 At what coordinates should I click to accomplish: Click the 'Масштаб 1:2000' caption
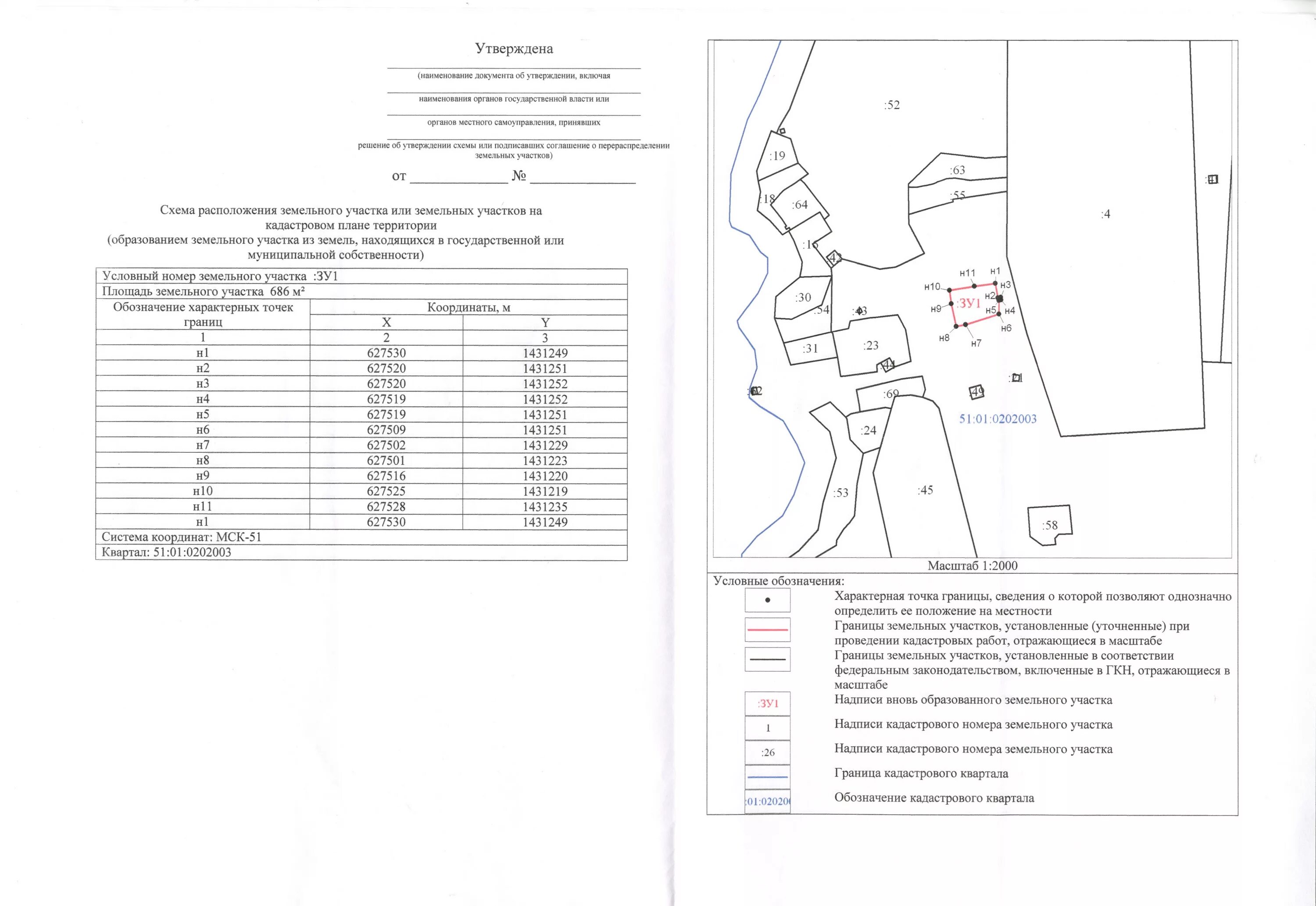coord(972,566)
